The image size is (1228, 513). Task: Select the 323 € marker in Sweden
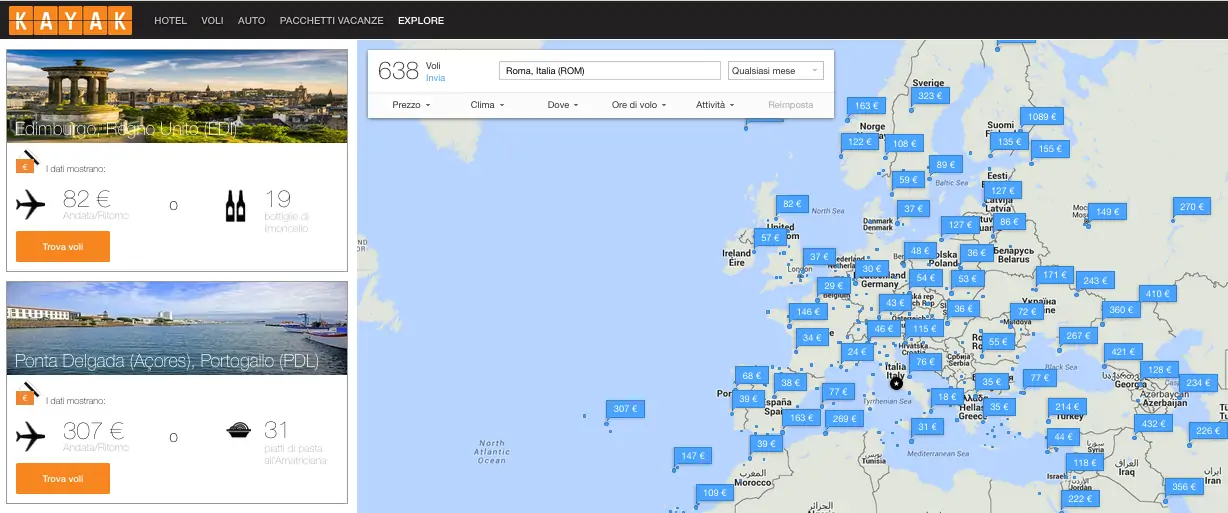pos(930,96)
